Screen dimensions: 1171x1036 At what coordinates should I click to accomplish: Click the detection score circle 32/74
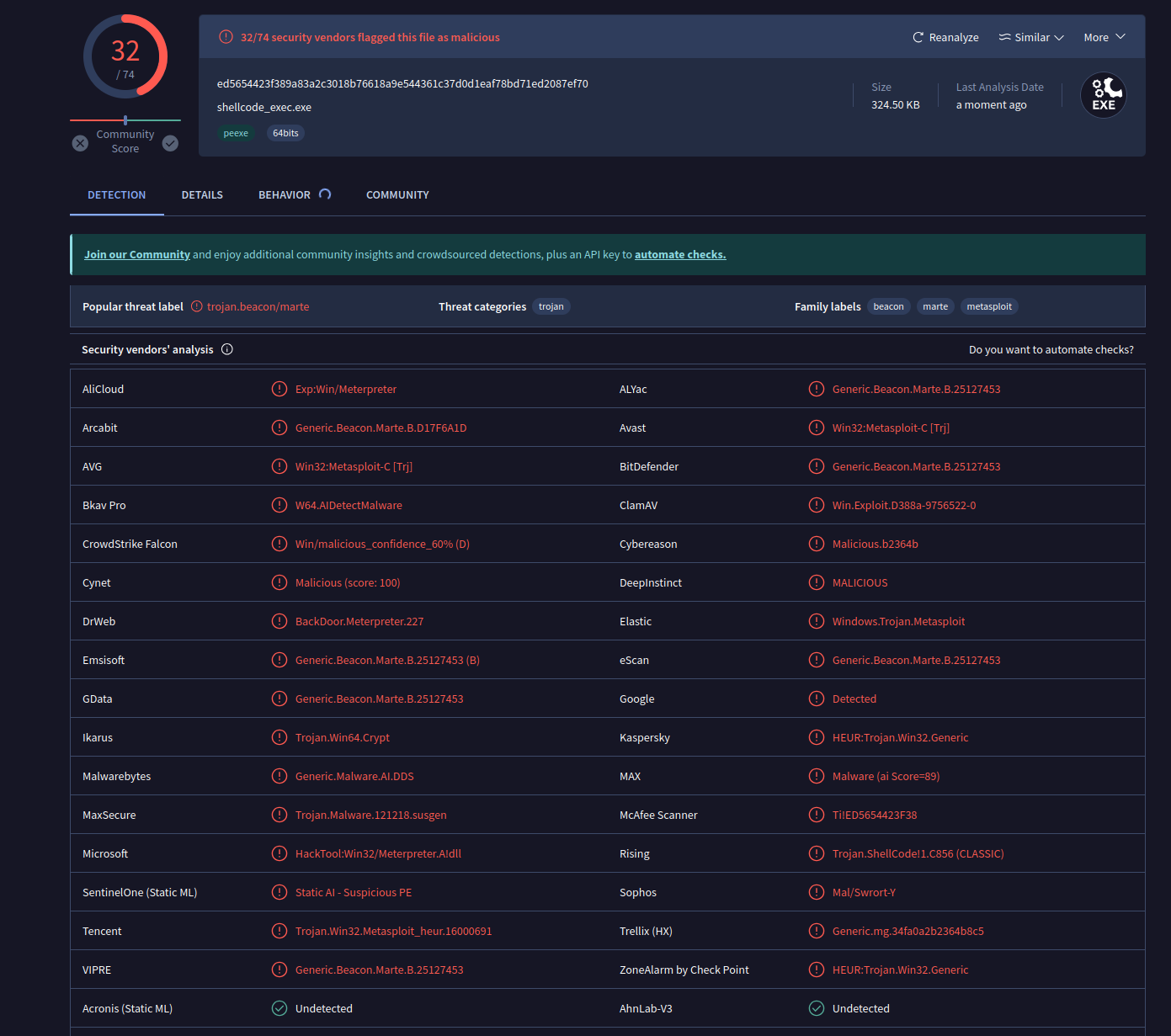pos(125,57)
